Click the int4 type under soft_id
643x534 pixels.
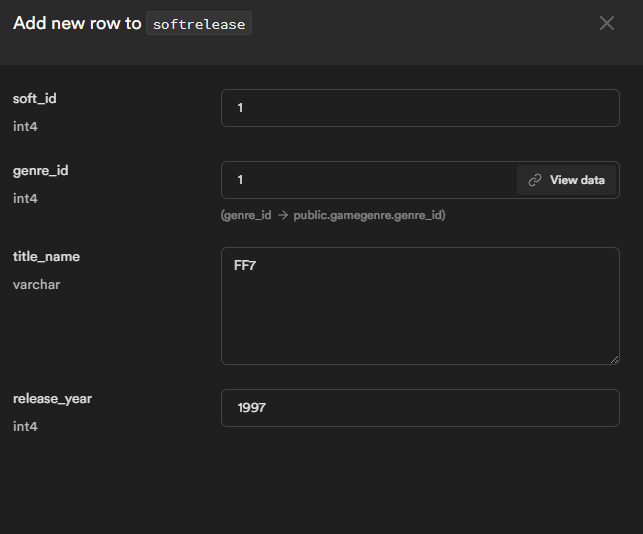(x=25, y=127)
